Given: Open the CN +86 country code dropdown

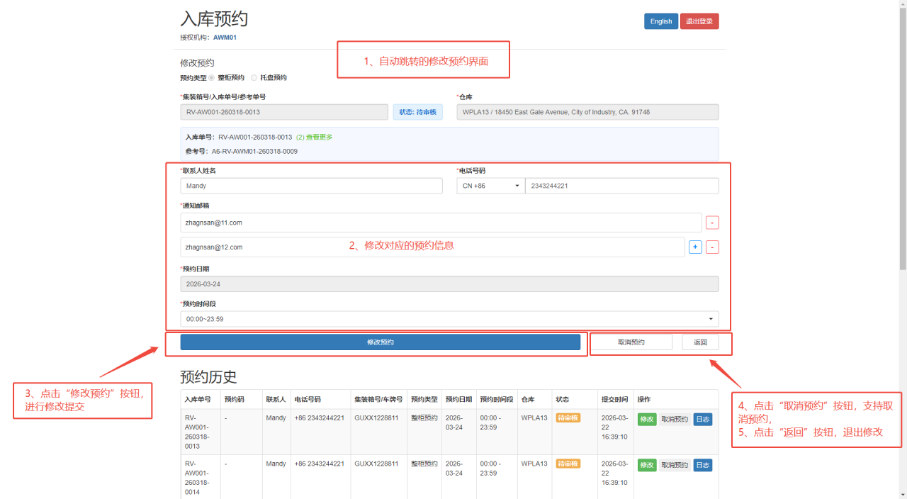Looking at the screenshot, I should [488, 186].
